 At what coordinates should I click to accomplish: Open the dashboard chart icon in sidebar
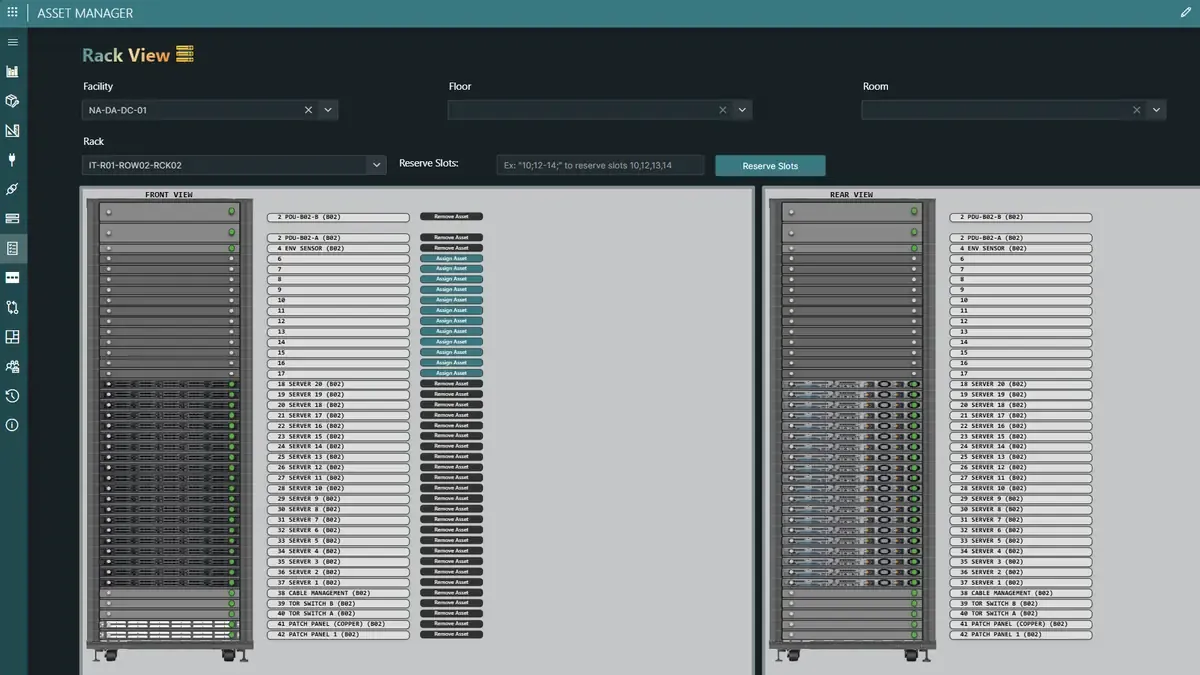click(x=12, y=72)
